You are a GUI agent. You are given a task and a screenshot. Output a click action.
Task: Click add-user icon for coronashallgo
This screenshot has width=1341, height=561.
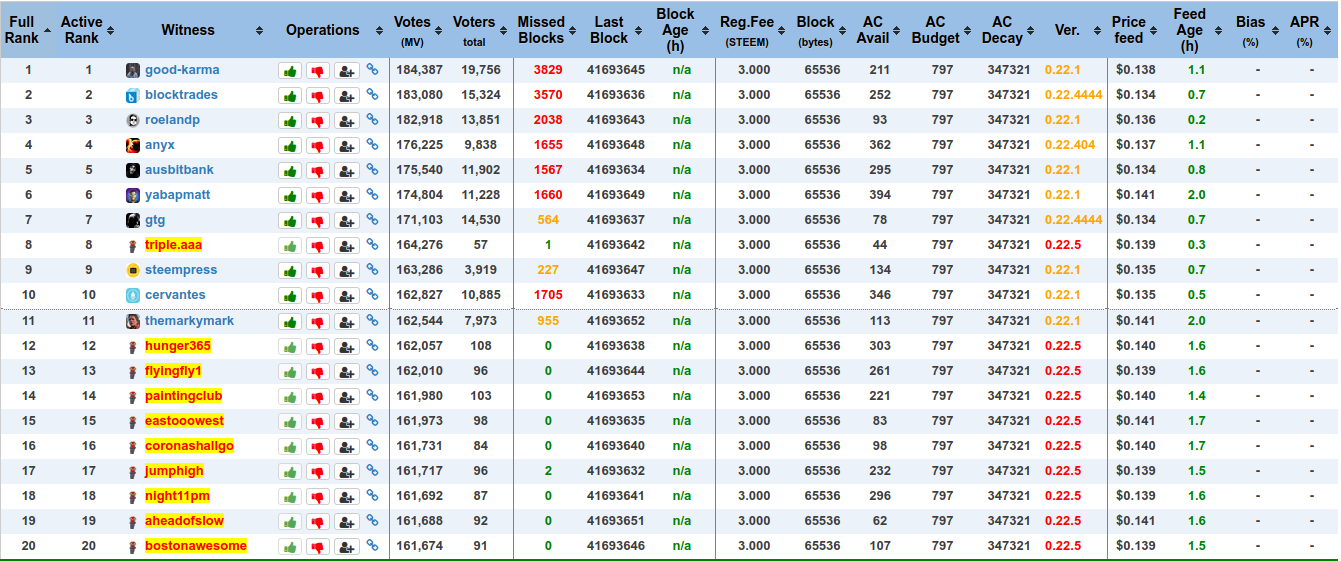coord(347,447)
